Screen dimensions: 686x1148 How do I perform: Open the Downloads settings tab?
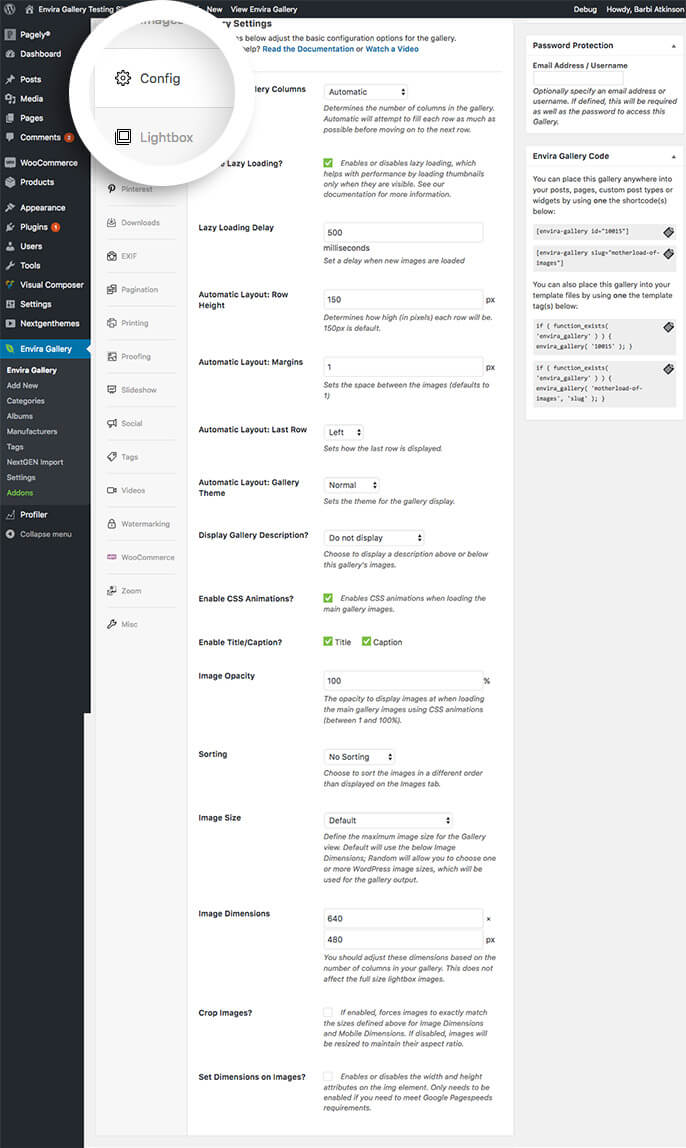tap(133, 223)
